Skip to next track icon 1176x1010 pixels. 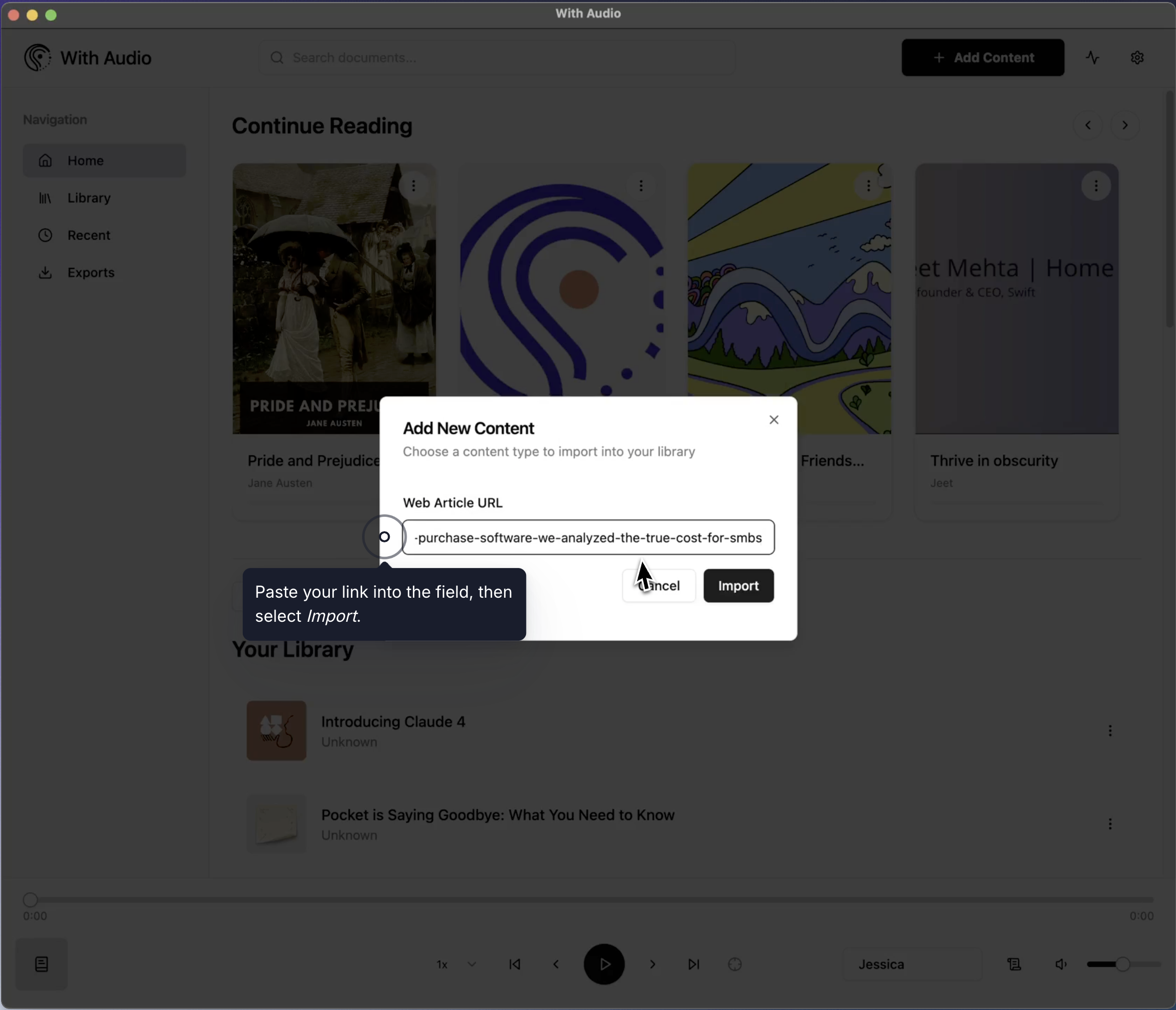point(694,964)
